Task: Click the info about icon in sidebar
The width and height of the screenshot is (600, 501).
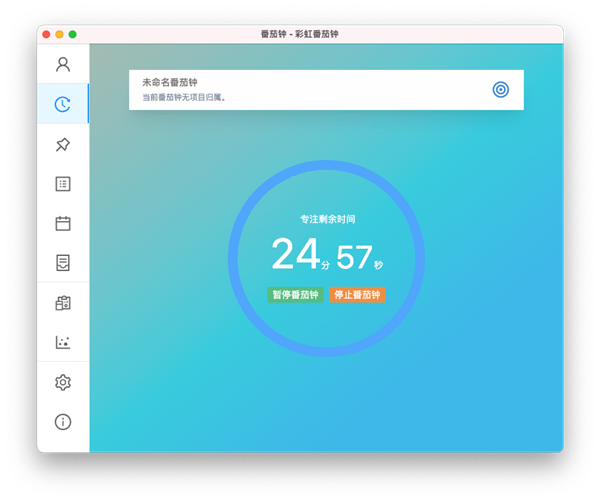Action: pos(63,422)
